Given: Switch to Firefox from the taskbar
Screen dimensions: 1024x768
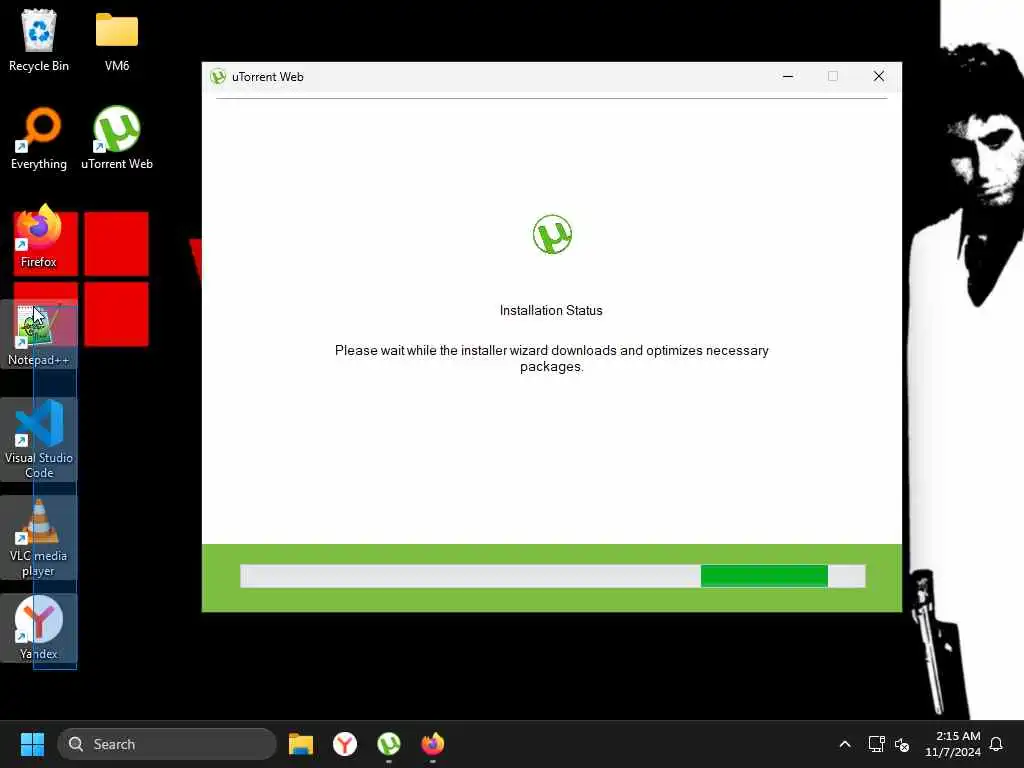Looking at the screenshot, I should tap(432, 744).
